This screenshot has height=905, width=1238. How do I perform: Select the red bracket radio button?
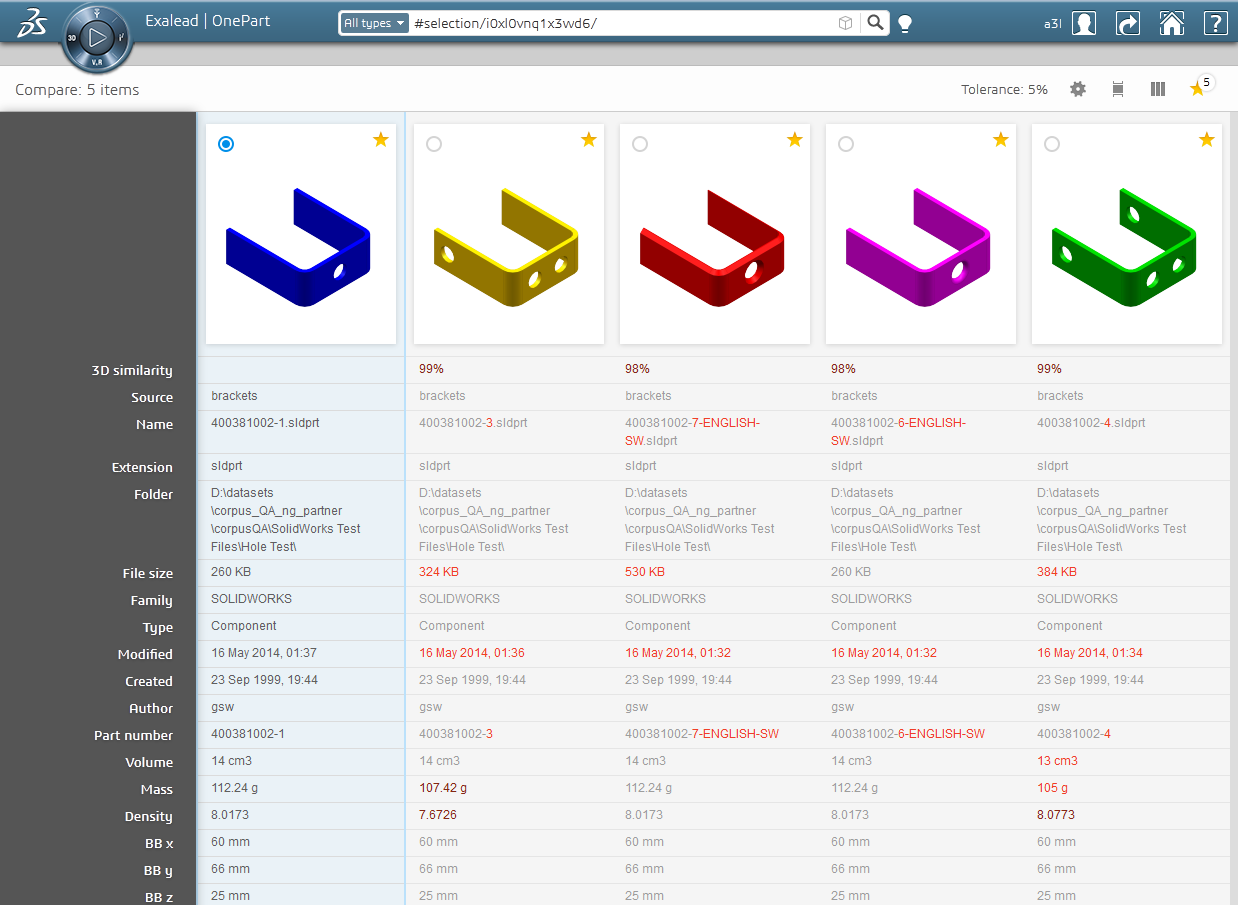pos(640,144)
